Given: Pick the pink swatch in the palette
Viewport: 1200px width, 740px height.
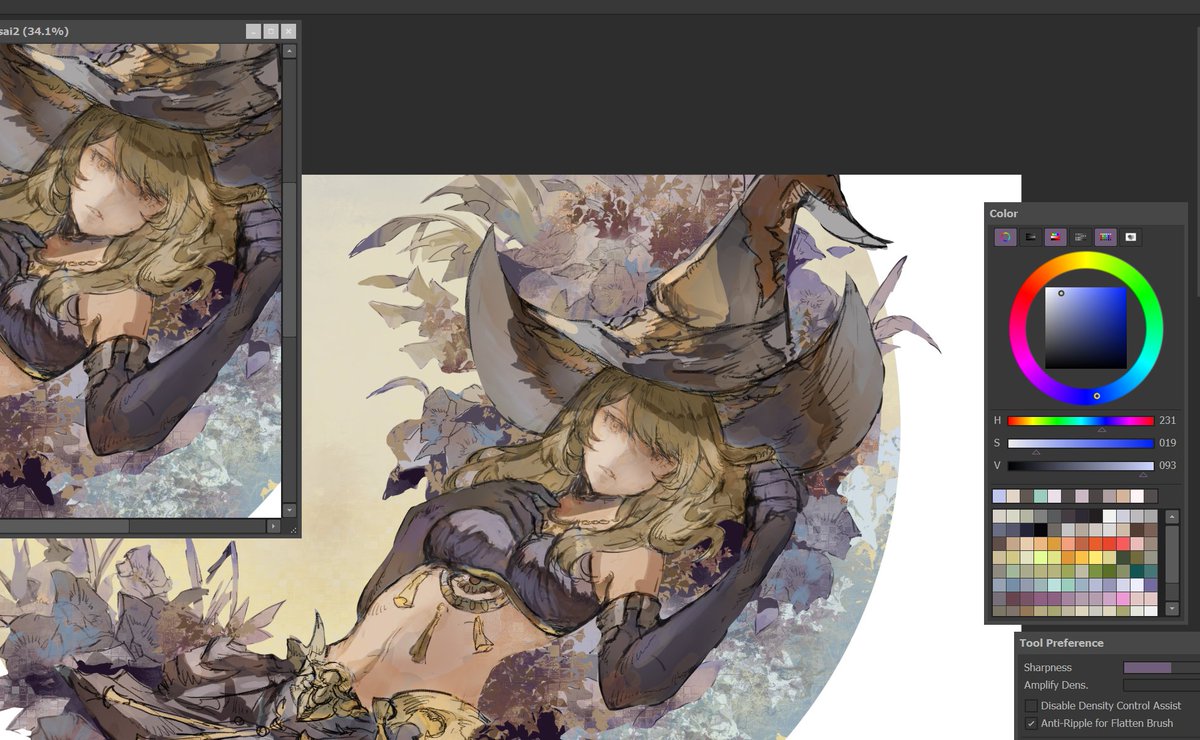Looking at the screenshot, I should [x=1123, y=599].
